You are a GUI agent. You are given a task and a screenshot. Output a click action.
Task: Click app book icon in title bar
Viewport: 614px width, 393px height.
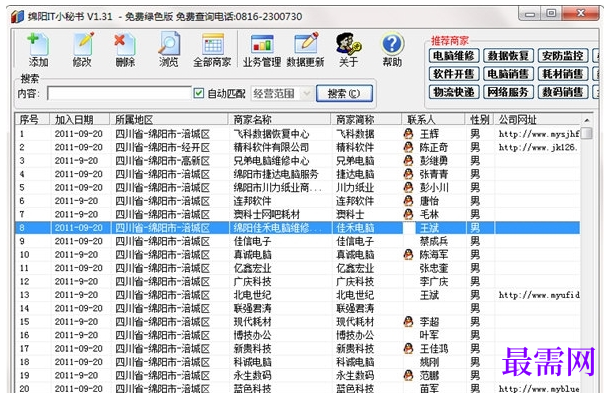(x=18, y=16)
